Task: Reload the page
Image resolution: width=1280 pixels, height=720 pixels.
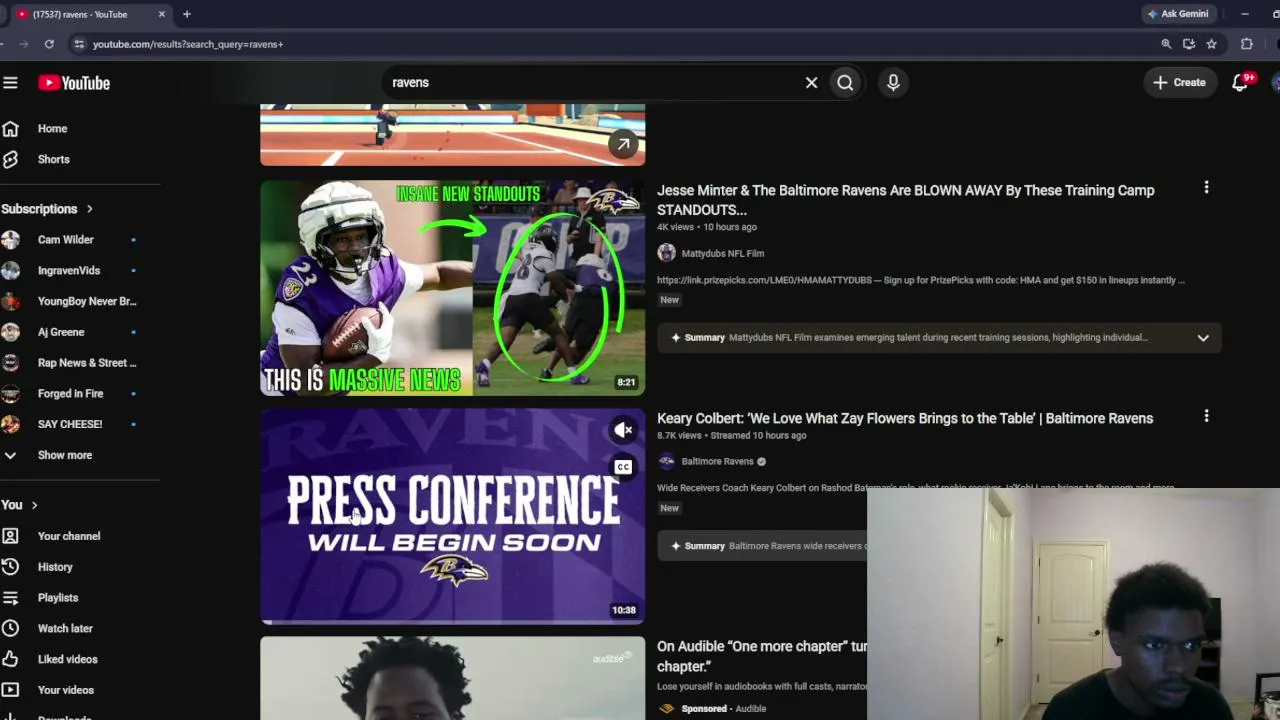Action: click(x=49, y=44)
